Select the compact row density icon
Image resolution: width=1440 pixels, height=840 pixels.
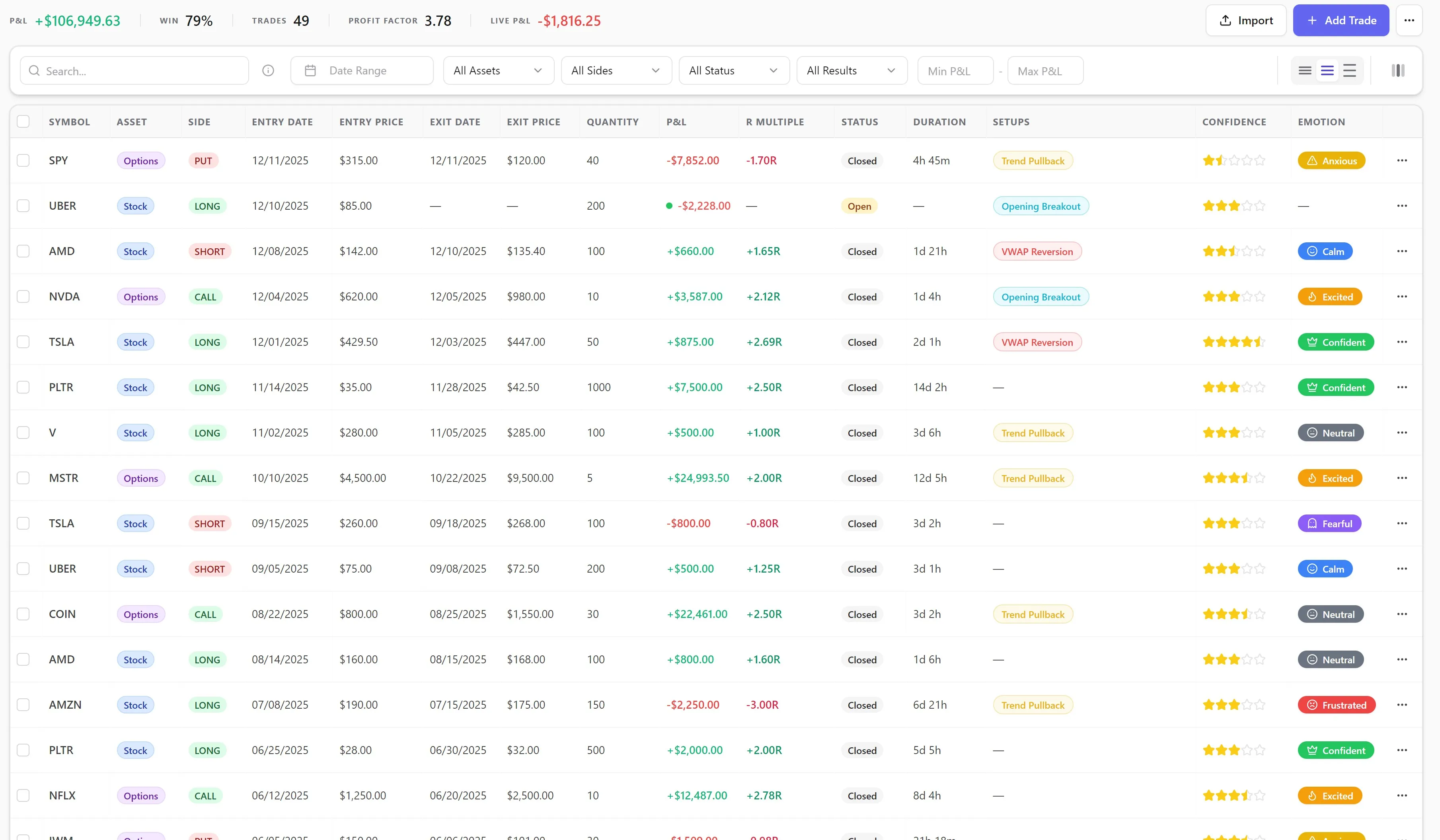tap(1305, 71)
